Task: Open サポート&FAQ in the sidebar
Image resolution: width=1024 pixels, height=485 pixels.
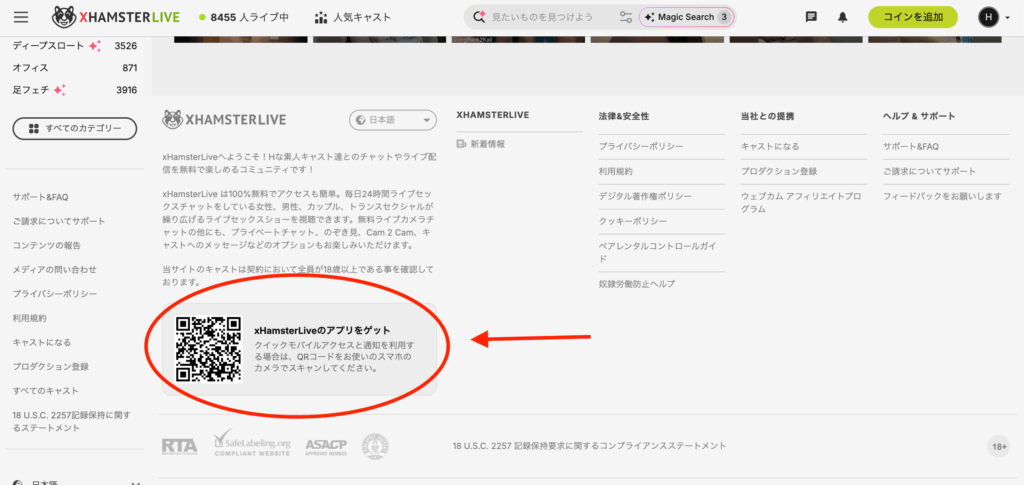Action: coord(40,196)
